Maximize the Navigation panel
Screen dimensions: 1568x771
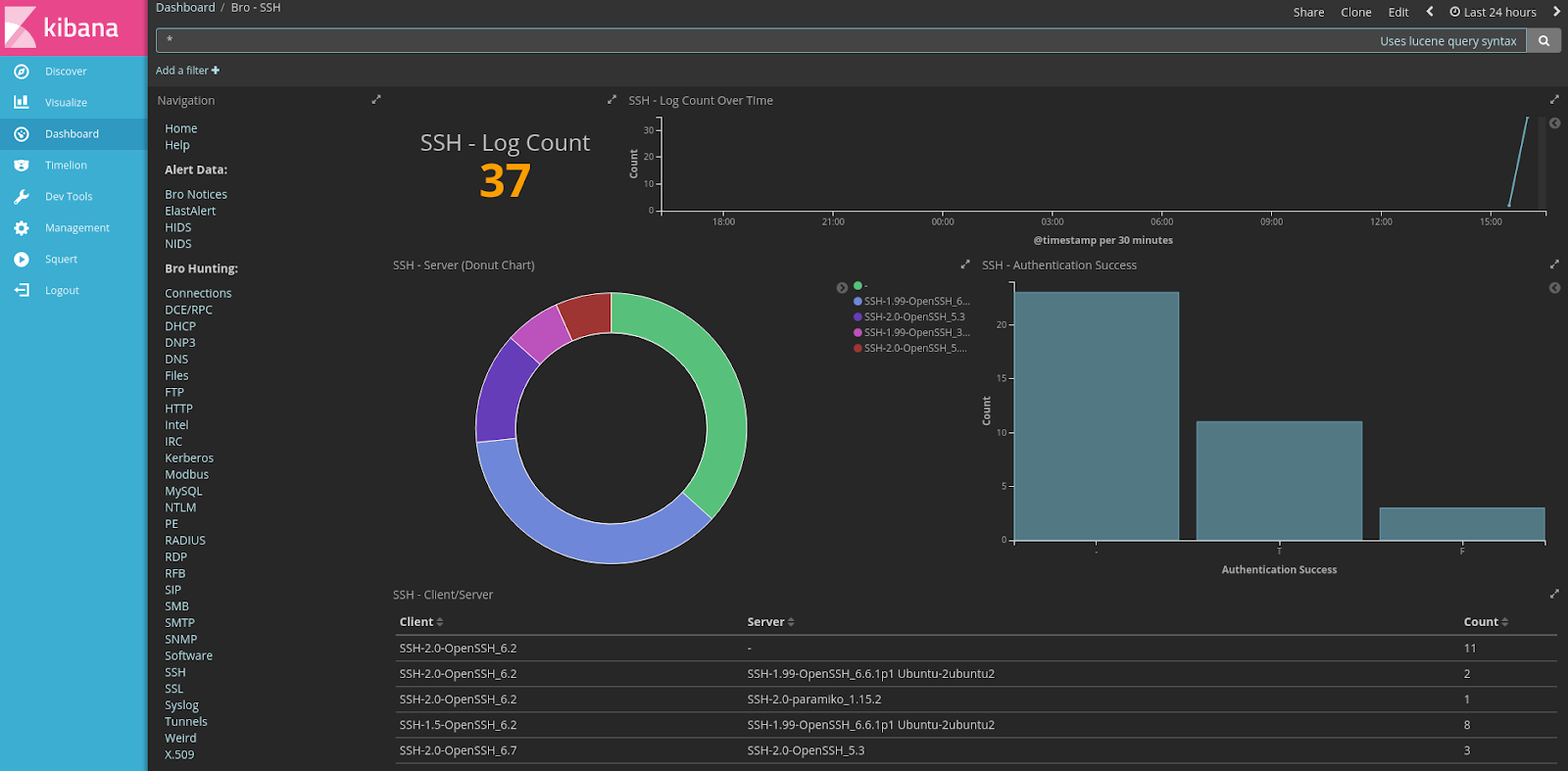[376, 100]
